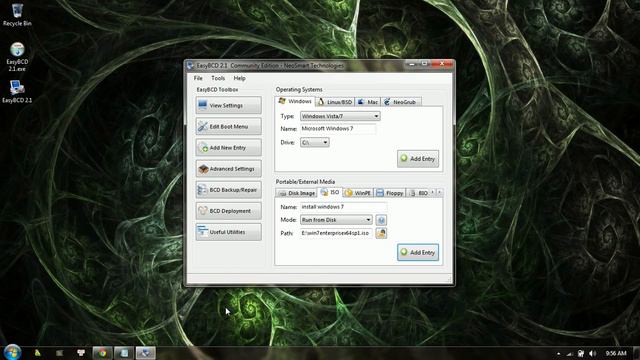Click the taskbar window button right of Chrome

[x=124, y=353]
